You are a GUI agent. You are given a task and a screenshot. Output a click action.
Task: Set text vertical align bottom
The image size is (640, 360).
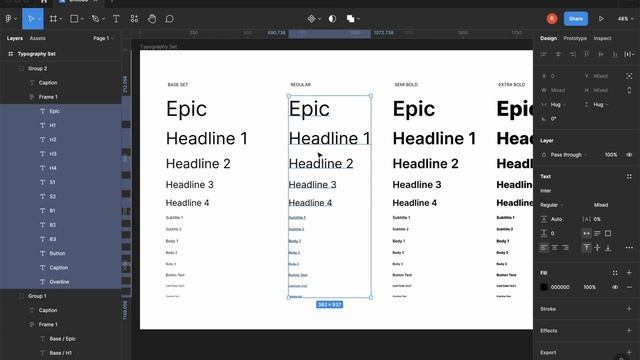(608, 247)
